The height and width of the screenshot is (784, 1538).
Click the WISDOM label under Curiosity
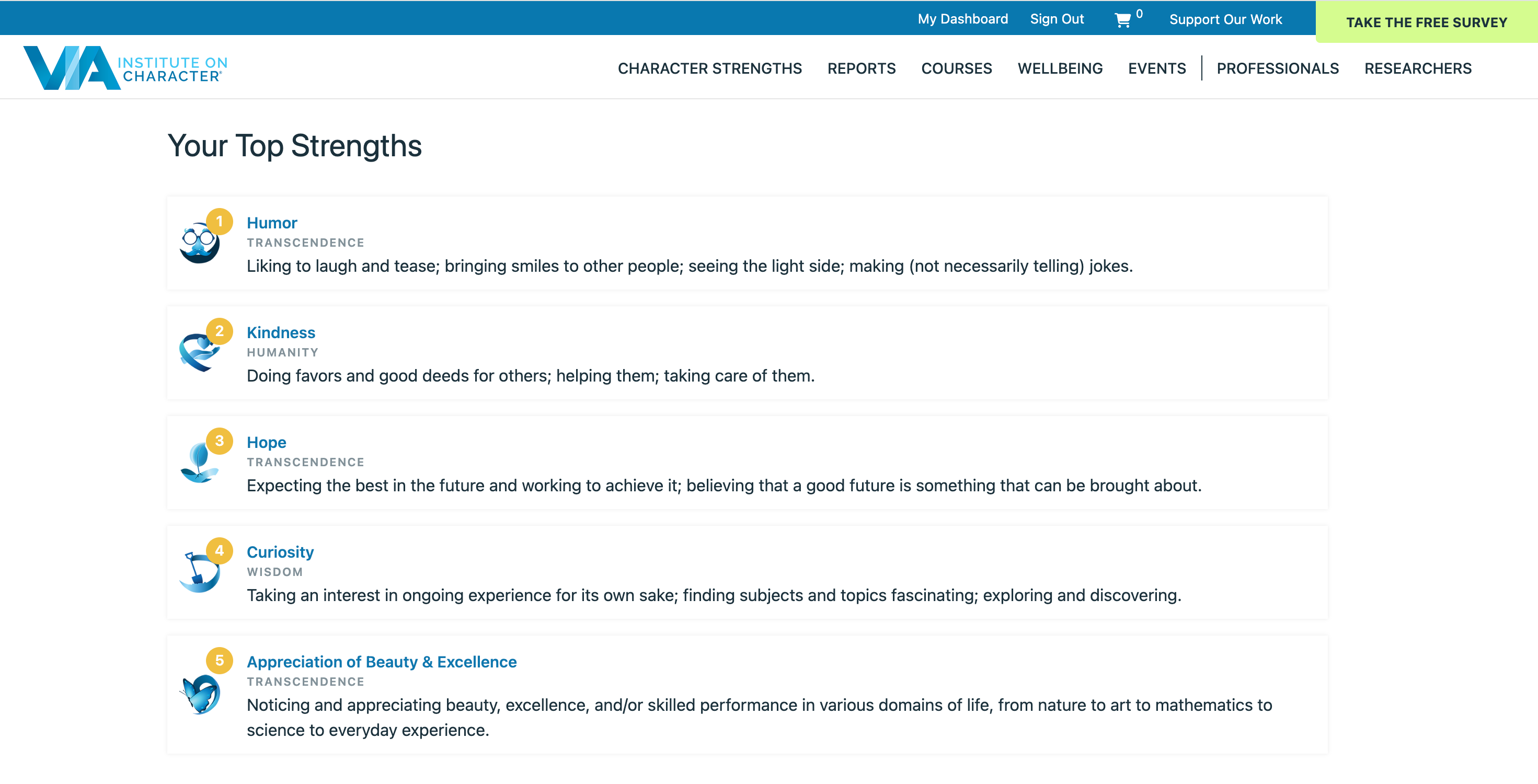tap(274, 572)
